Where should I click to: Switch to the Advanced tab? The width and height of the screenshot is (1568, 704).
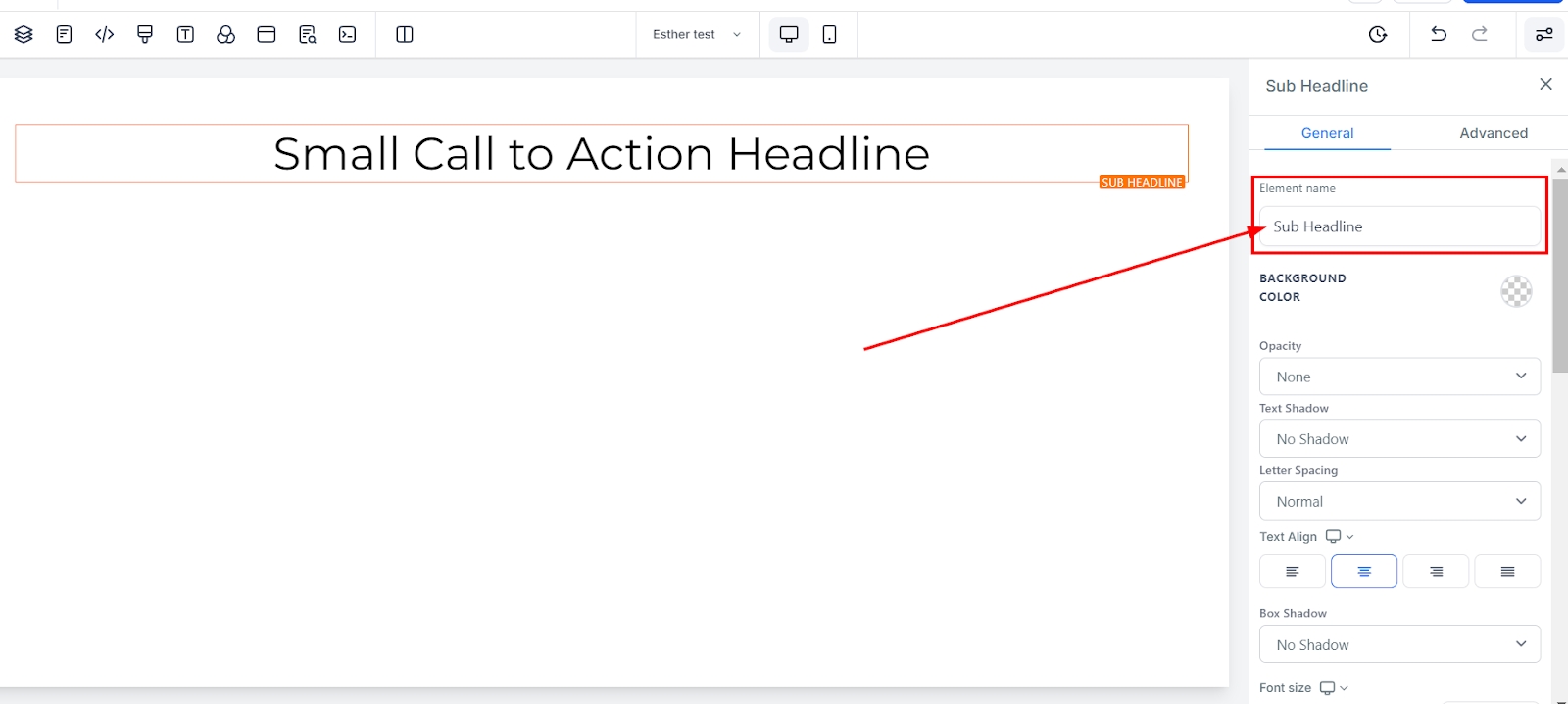pyautogui.click(x=1493, y=133)
